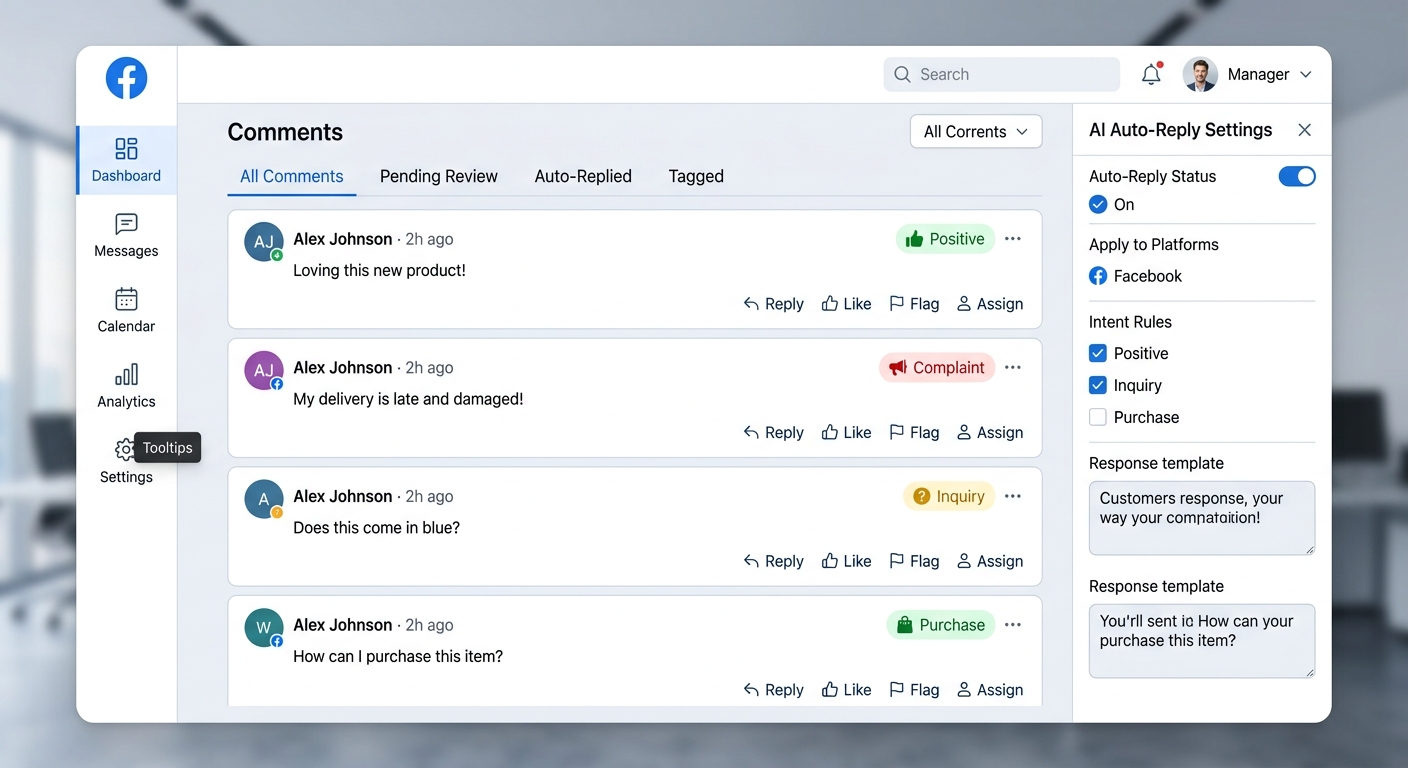1408x768 pixels.
Task: Turn off the Auto-Reply Status switch
Action: (x=1296, y=177)
